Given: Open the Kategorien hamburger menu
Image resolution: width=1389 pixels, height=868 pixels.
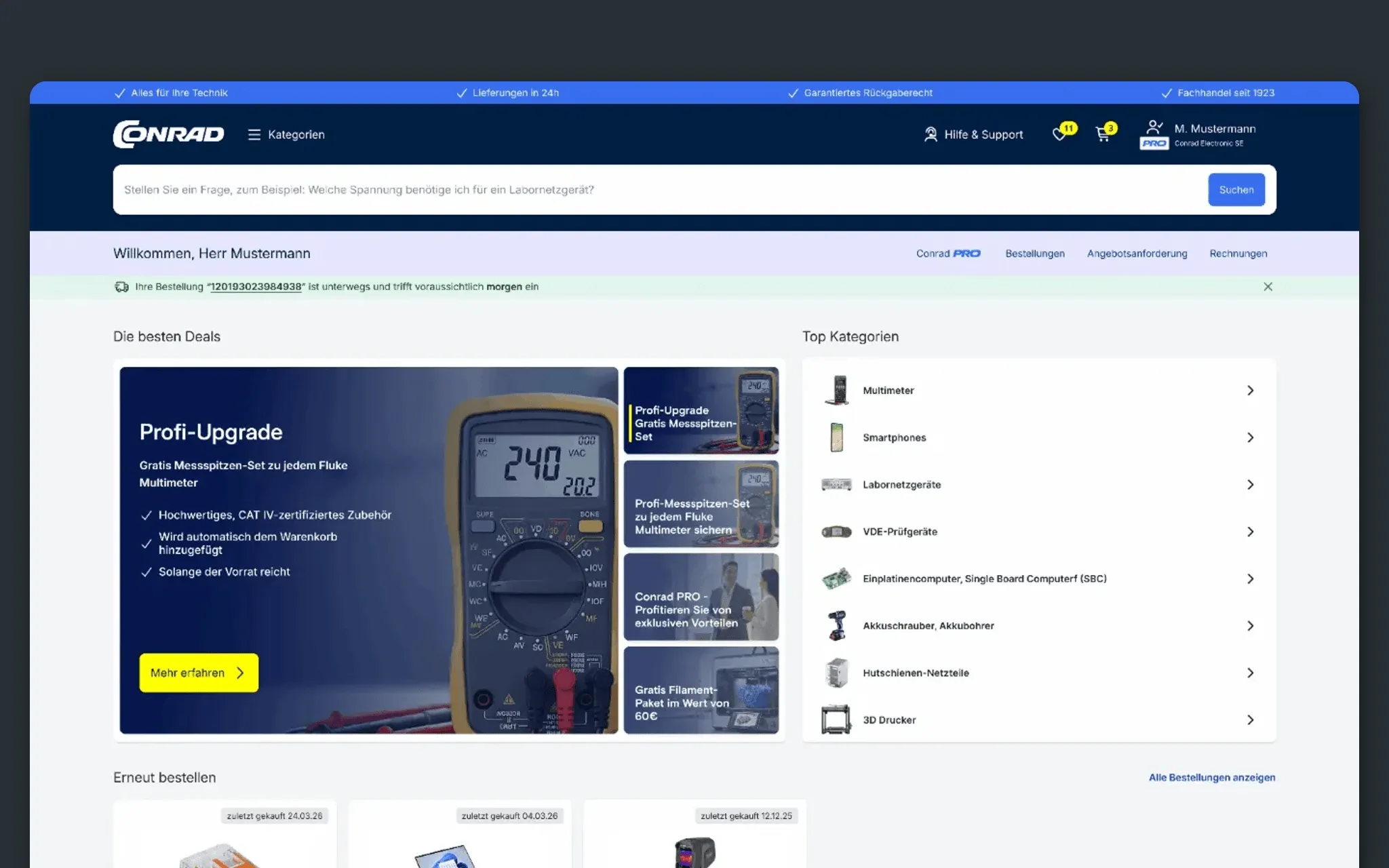Looking at the screenshot, I should click(286, 134).
